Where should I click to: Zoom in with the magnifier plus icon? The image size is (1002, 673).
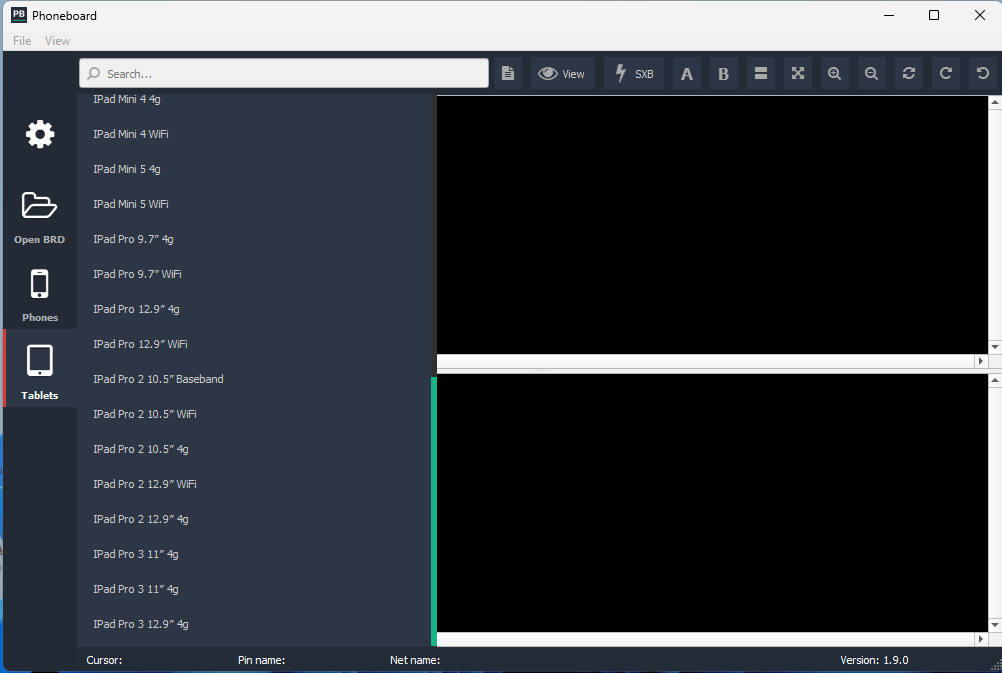coord(834,73)
